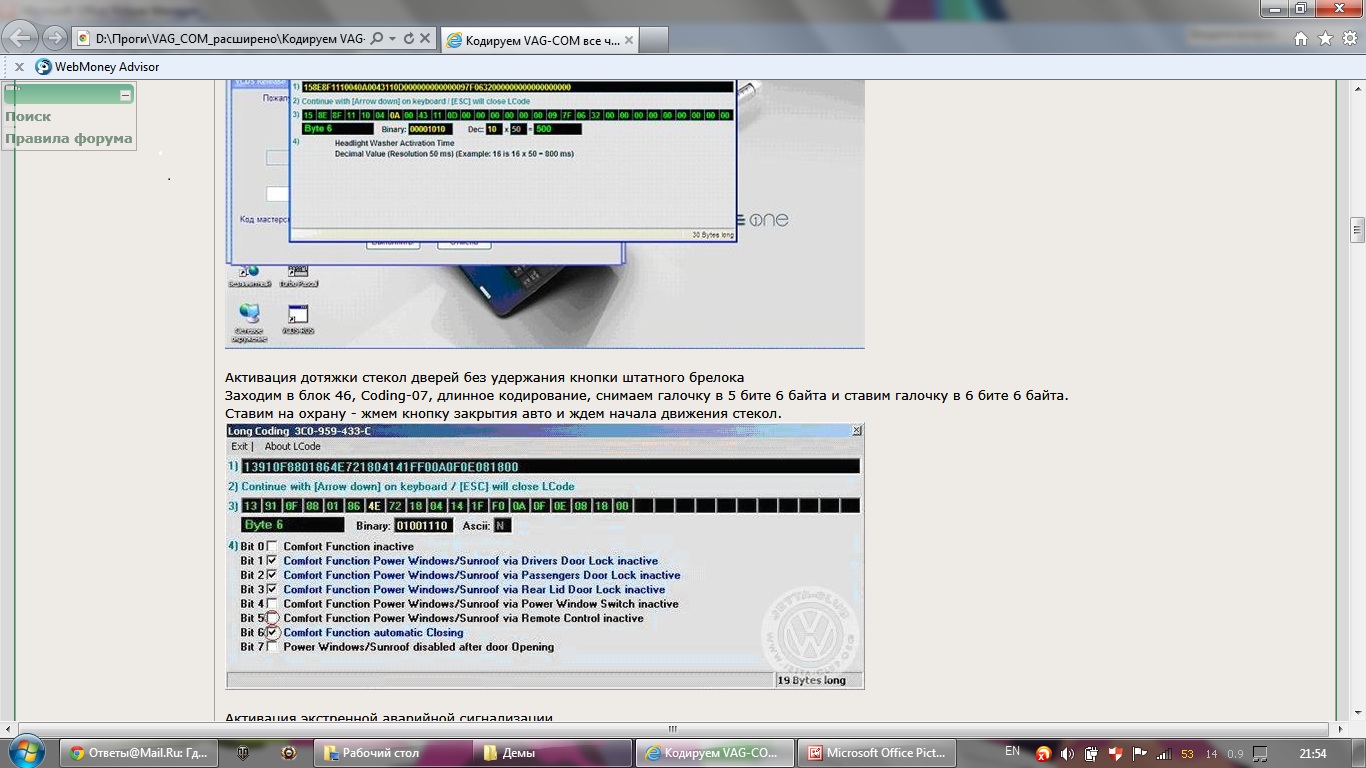
Task: Open the Поиск link in sidebar
Action: (28, 117)
